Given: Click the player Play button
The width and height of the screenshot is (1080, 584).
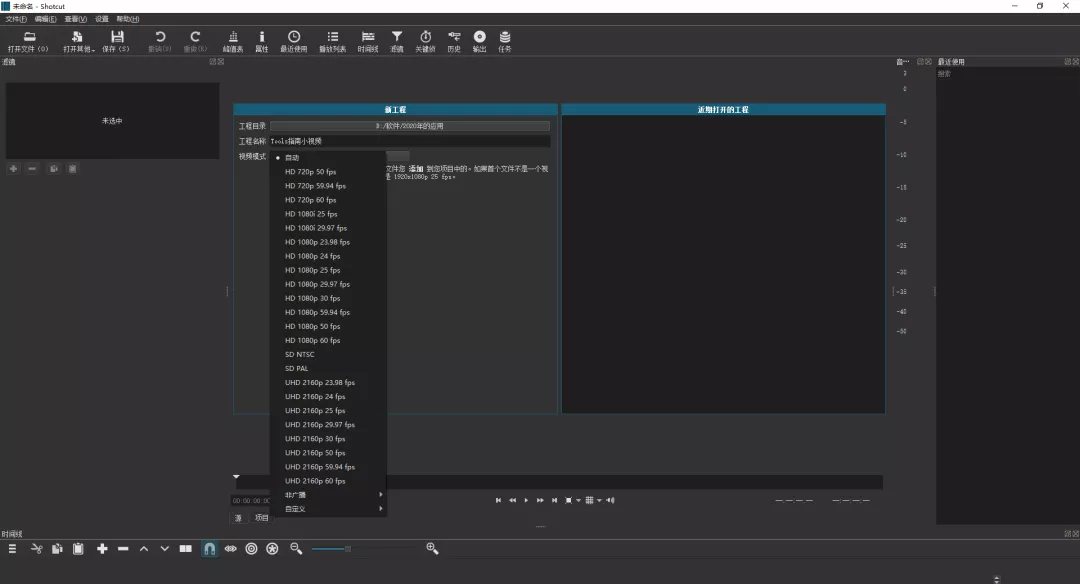Looking at the screenshot, I should click(x=526, y=501).
